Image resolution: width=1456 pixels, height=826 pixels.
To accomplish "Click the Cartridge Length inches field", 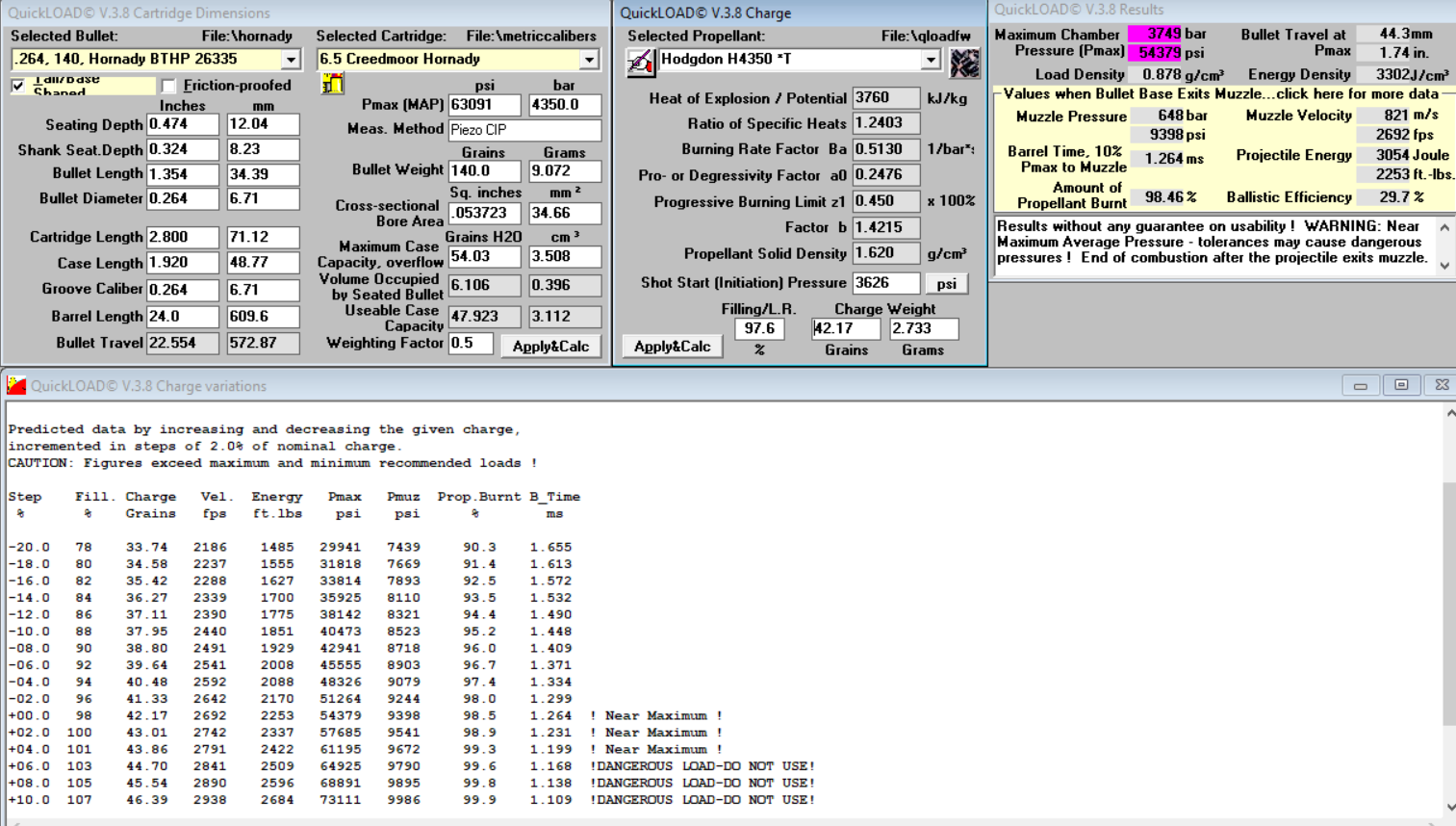I will pos(183,237).
